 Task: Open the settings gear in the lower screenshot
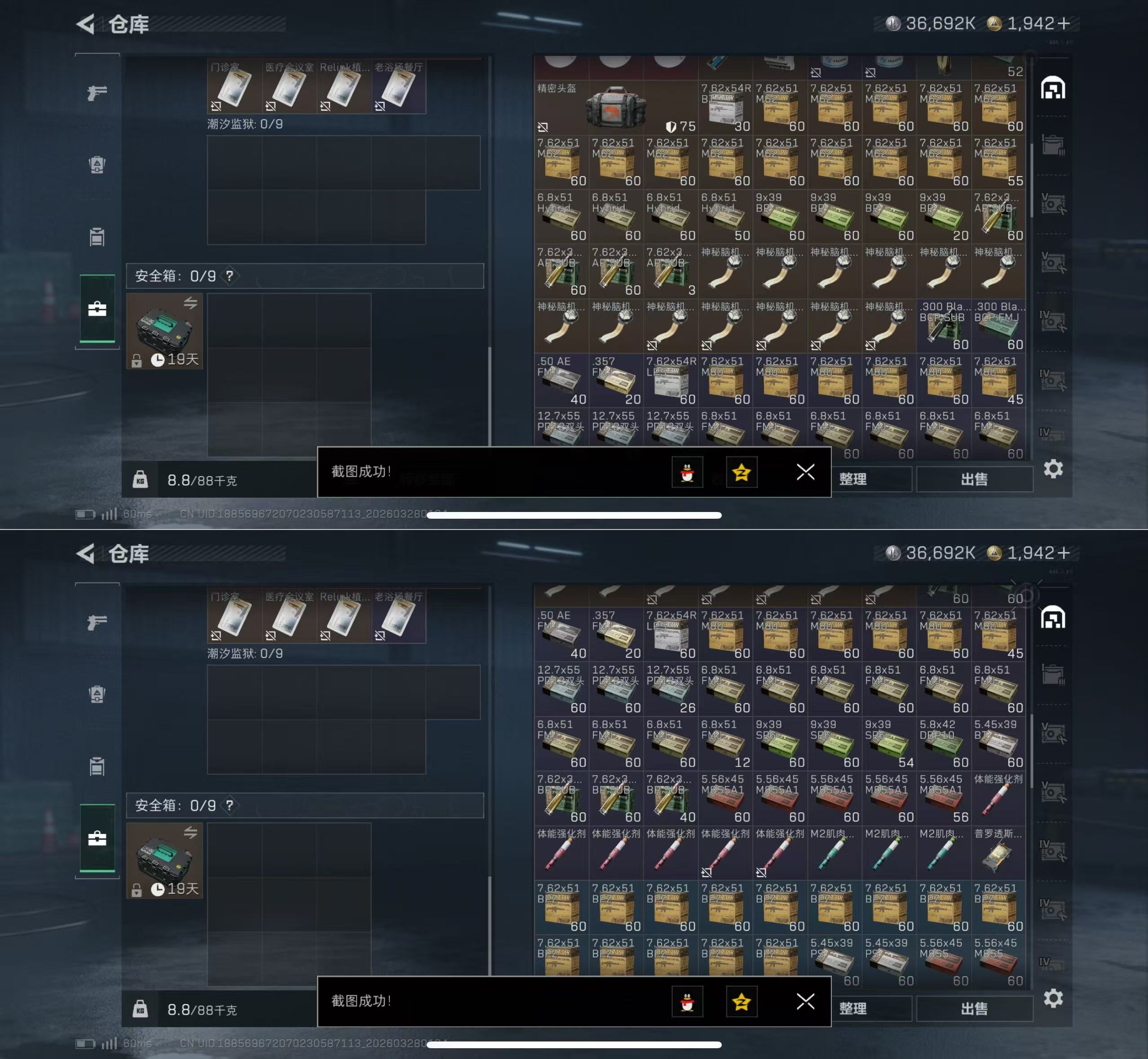point(1053,998)
